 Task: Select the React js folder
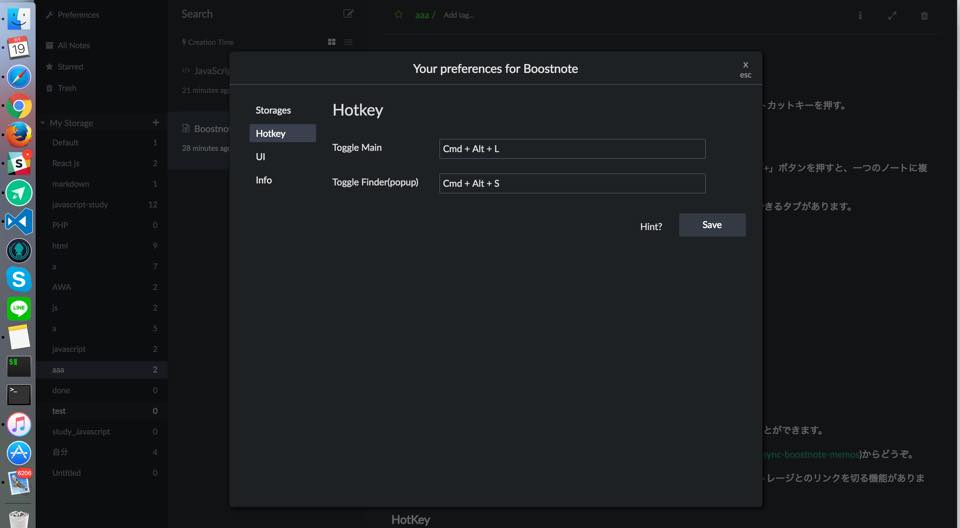pyautogui.click(x=102, y=164)
